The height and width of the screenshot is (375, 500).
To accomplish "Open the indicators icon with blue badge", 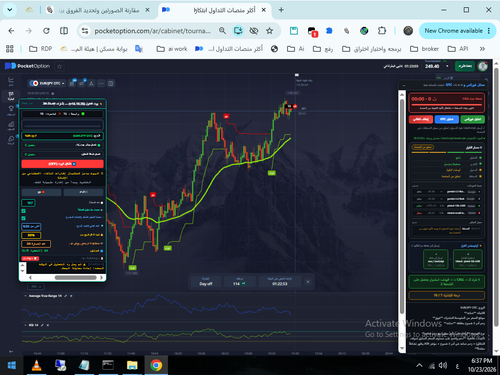I will pos(82,83).
